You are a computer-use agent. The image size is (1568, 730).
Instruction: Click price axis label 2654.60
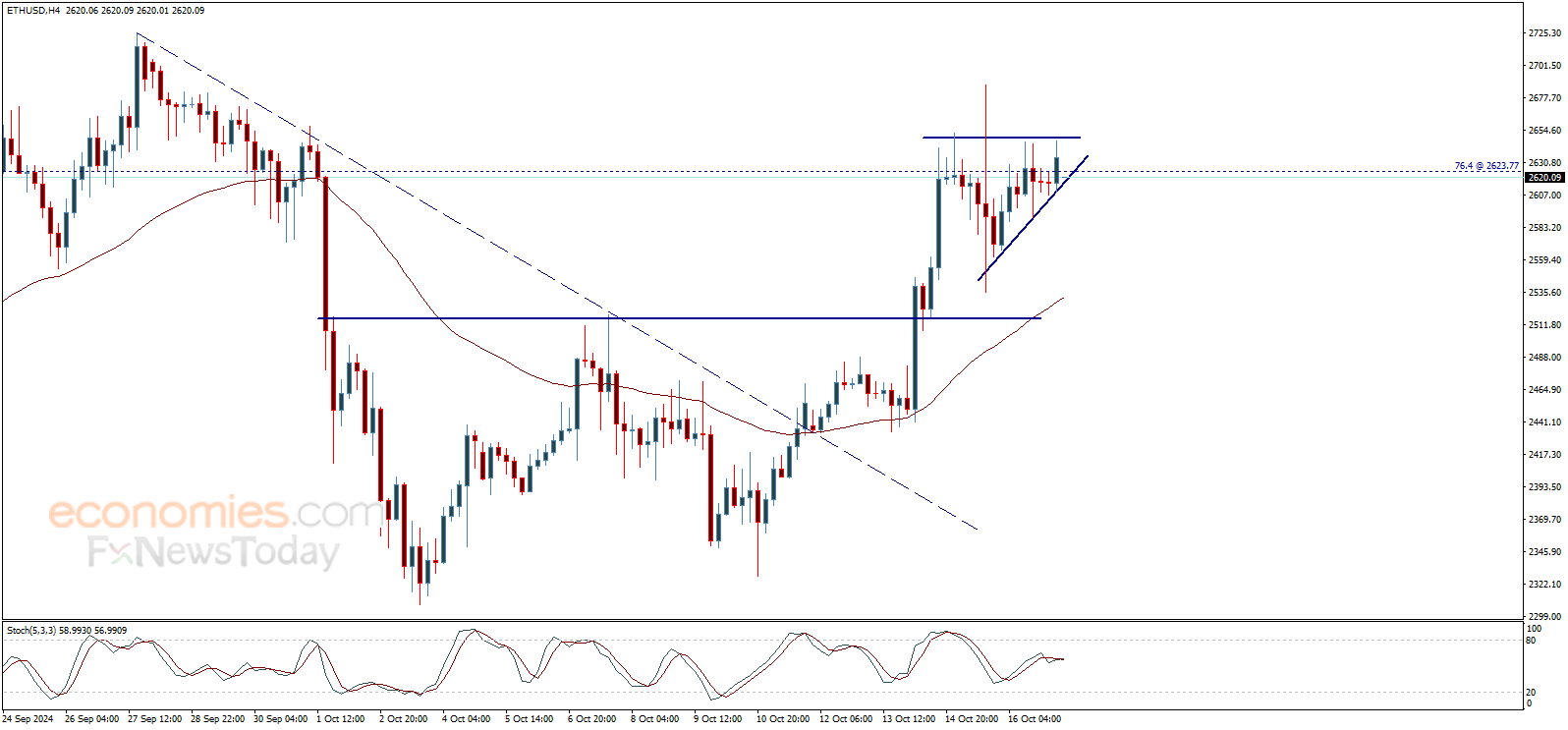pos(1544,131)
